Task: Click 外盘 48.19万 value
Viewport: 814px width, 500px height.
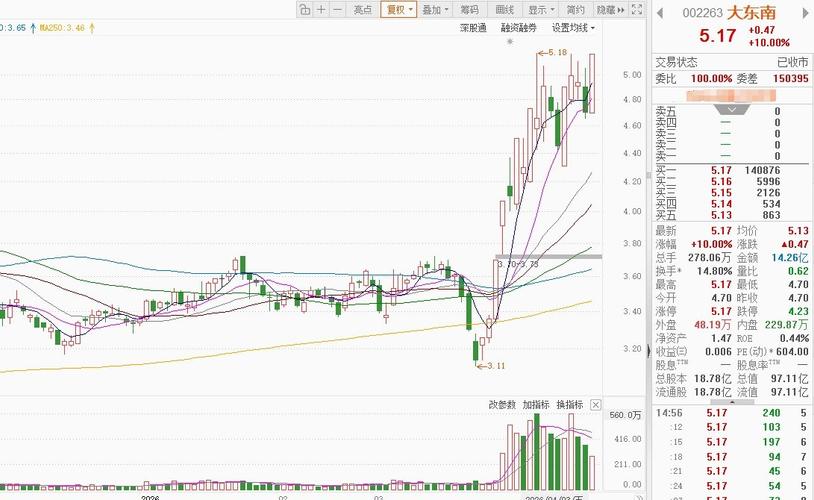Action: coord(713,325)
